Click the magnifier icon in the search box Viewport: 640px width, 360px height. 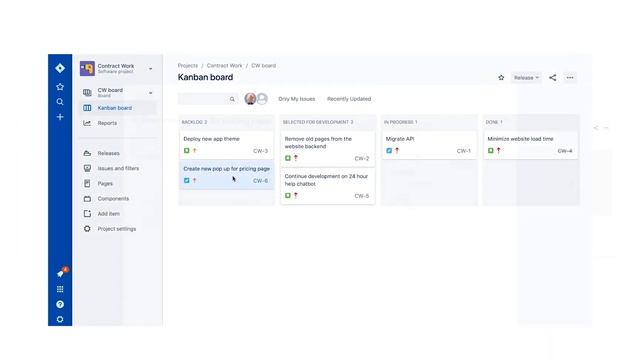(x=232, y=99)
